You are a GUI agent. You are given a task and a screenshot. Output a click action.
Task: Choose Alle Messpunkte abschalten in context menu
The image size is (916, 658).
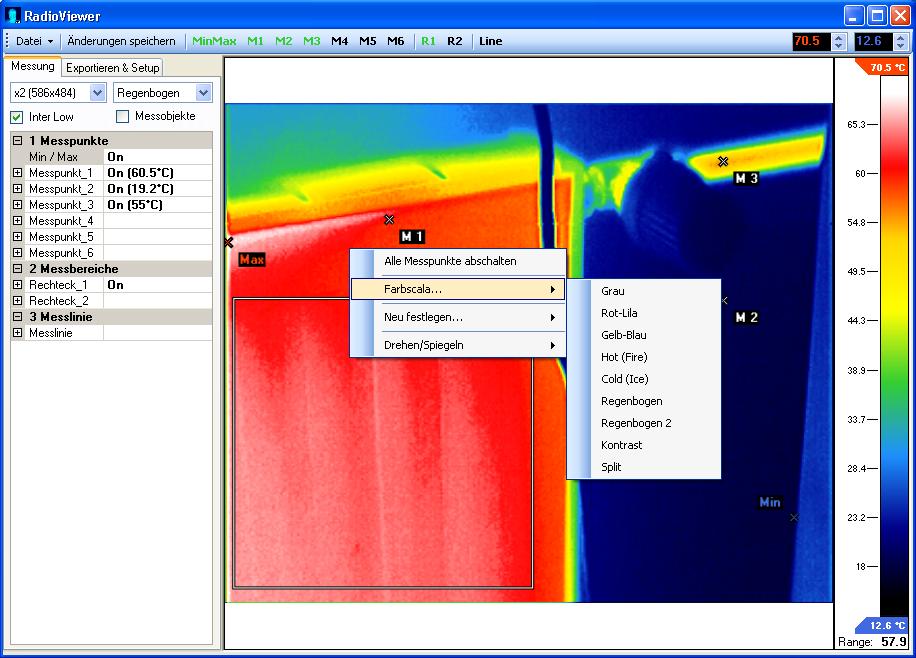[x=450, y=261]
